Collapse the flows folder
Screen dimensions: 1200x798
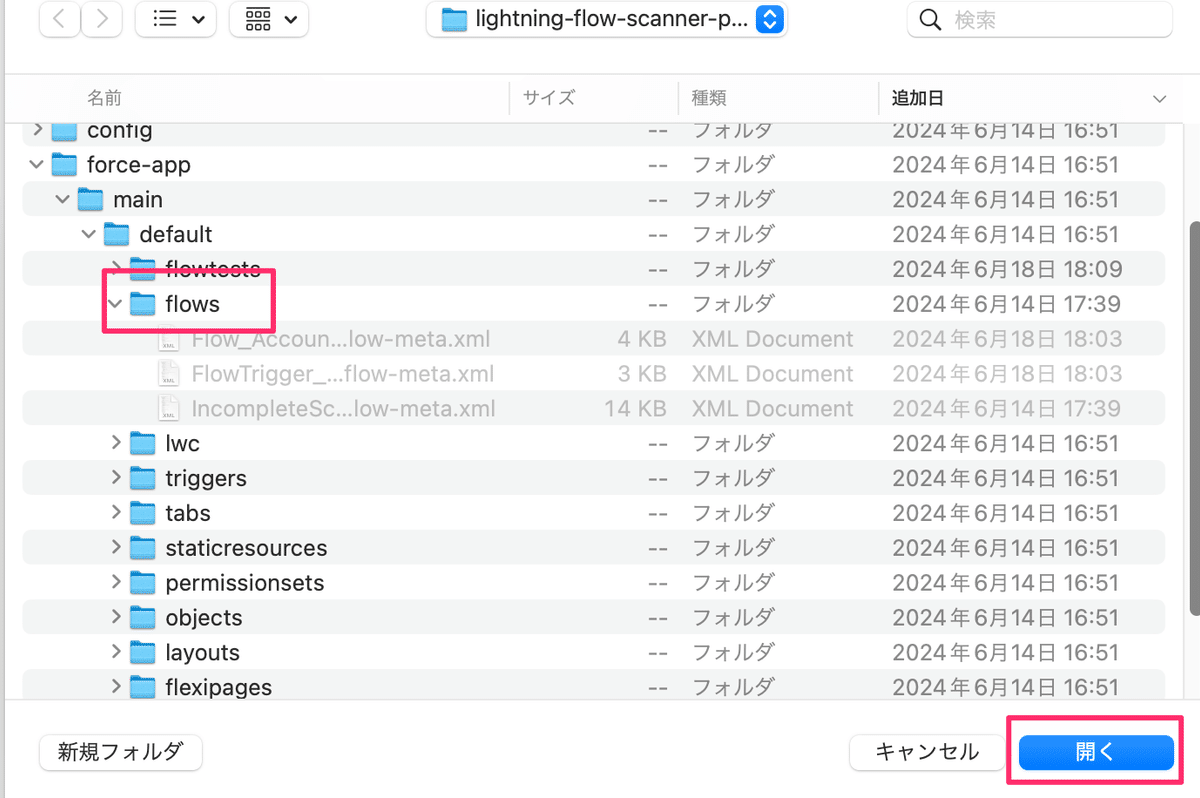pos(114,303)
